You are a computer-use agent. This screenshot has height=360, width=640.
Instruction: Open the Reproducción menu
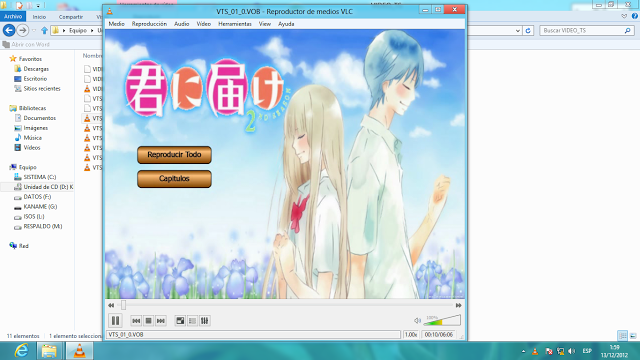coord(149,24)
